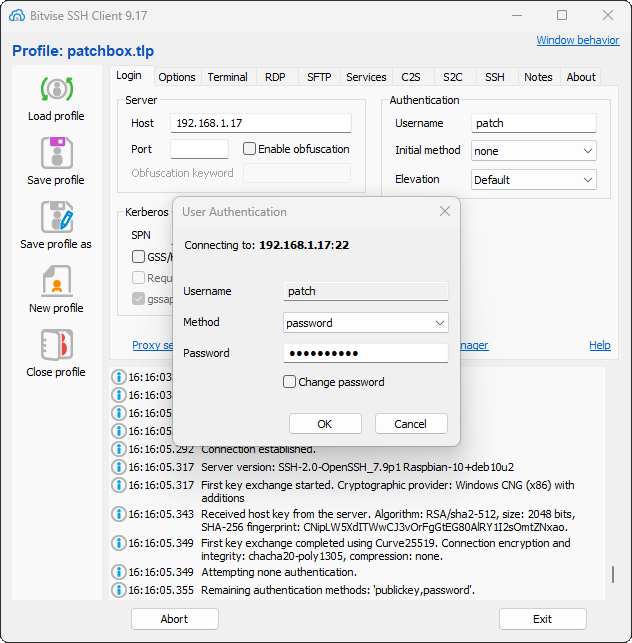Click log text Remaining authentication methods

[338, 590]
